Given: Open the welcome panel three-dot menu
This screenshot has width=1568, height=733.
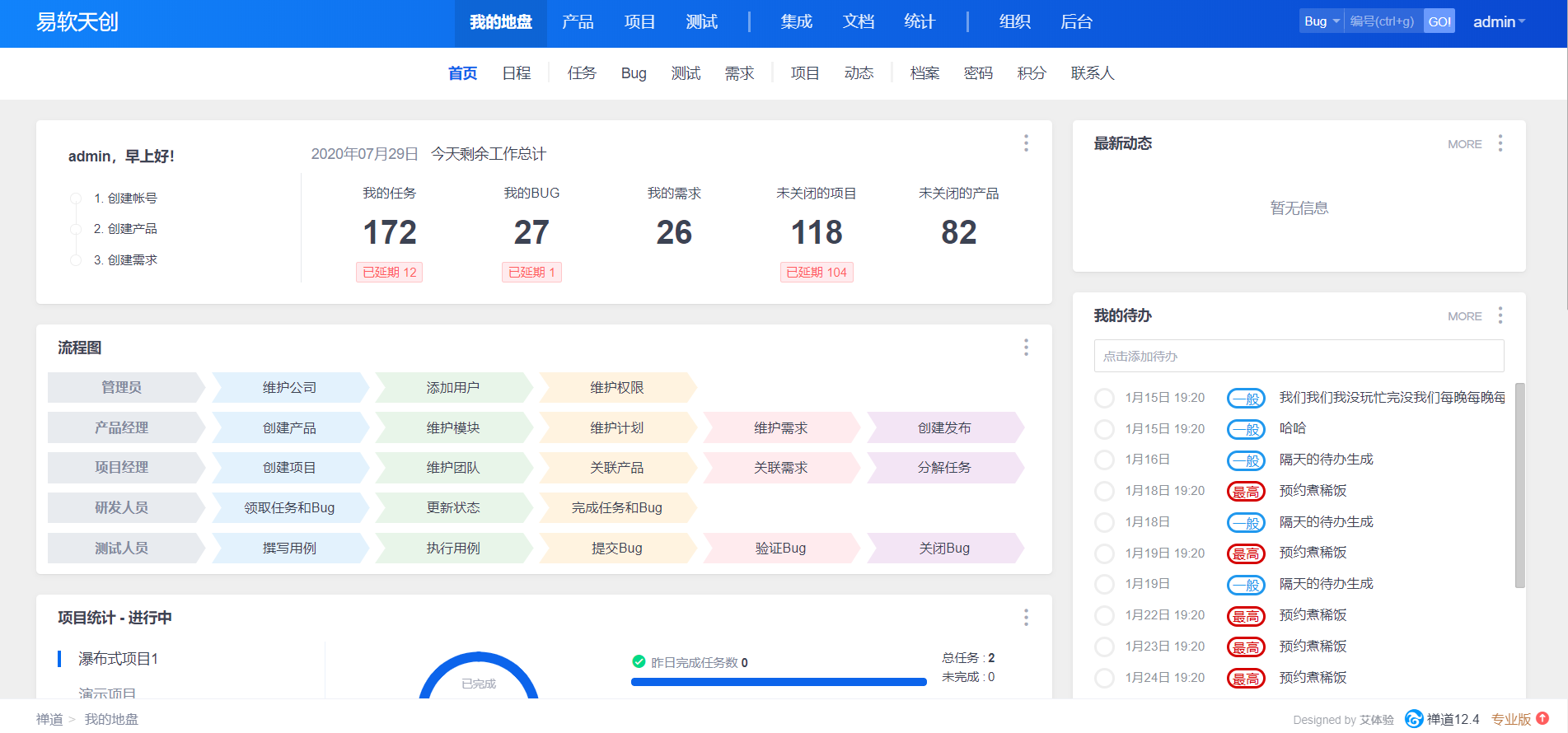Looking at the screenshot, I should [x=1026, y=143].
